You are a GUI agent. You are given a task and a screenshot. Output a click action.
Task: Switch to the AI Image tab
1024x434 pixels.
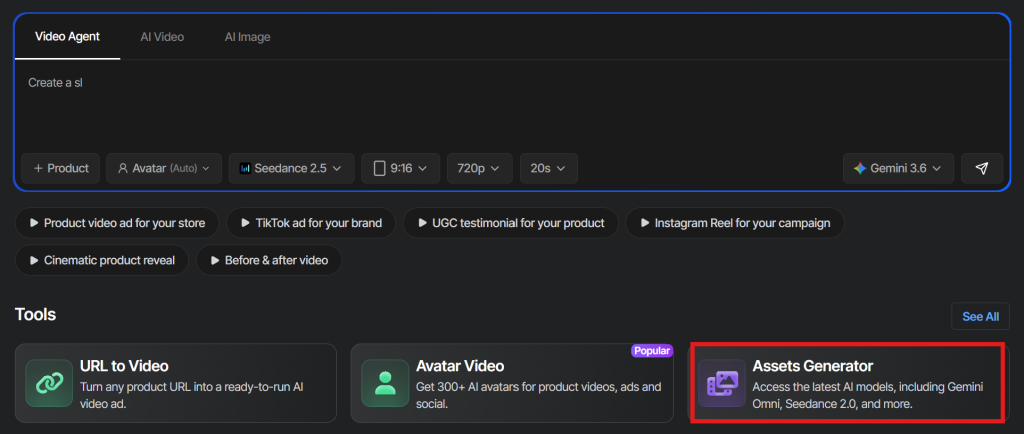pos(248,37)
